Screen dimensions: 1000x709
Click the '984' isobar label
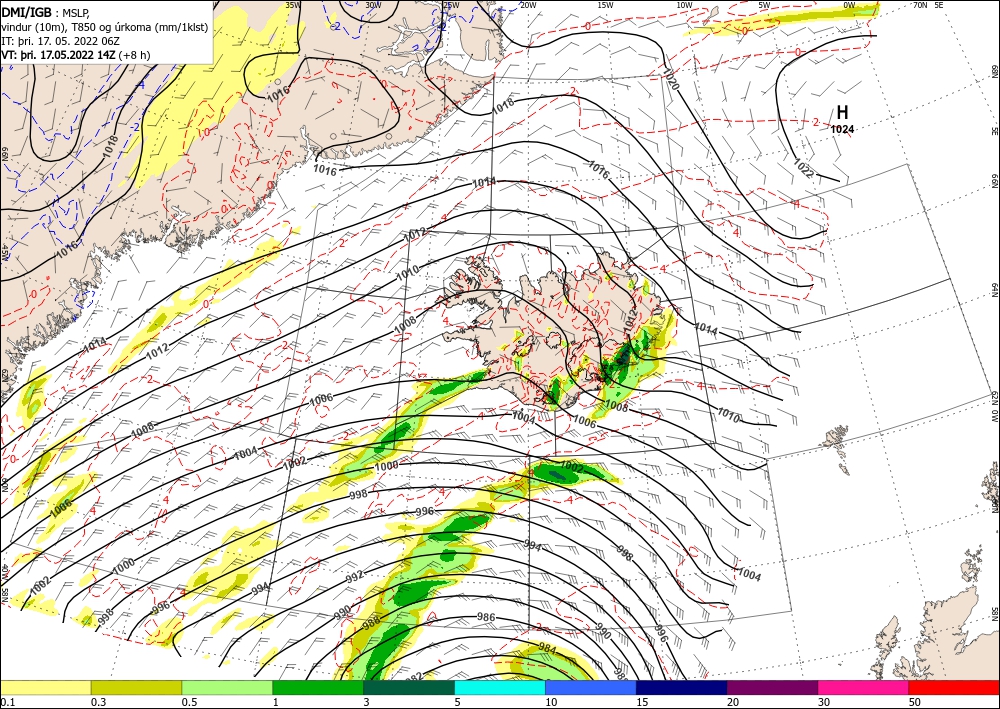coord(547,650)
